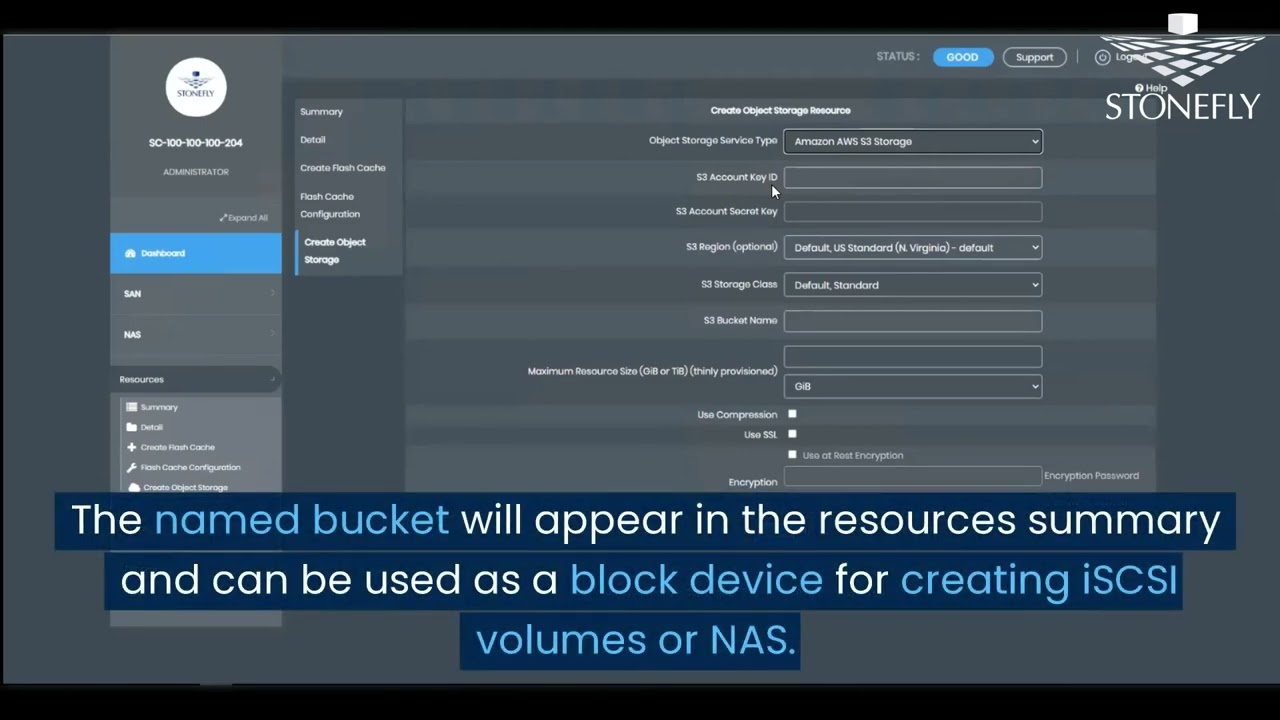Click the ADMINISTRATOR label under device name

click(x=196, y=172)
